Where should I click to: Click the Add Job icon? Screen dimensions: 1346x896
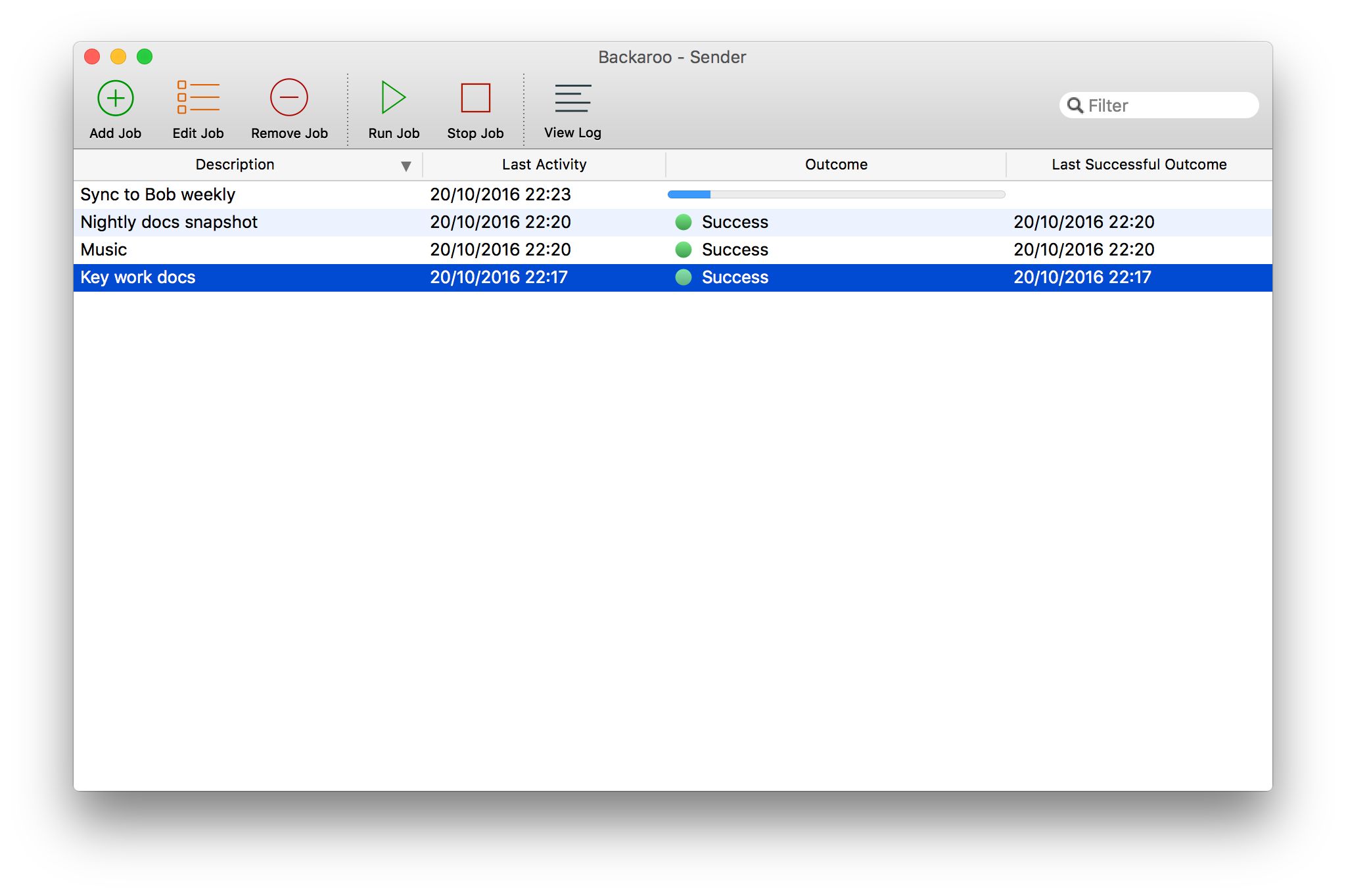[x=115, y=97]
